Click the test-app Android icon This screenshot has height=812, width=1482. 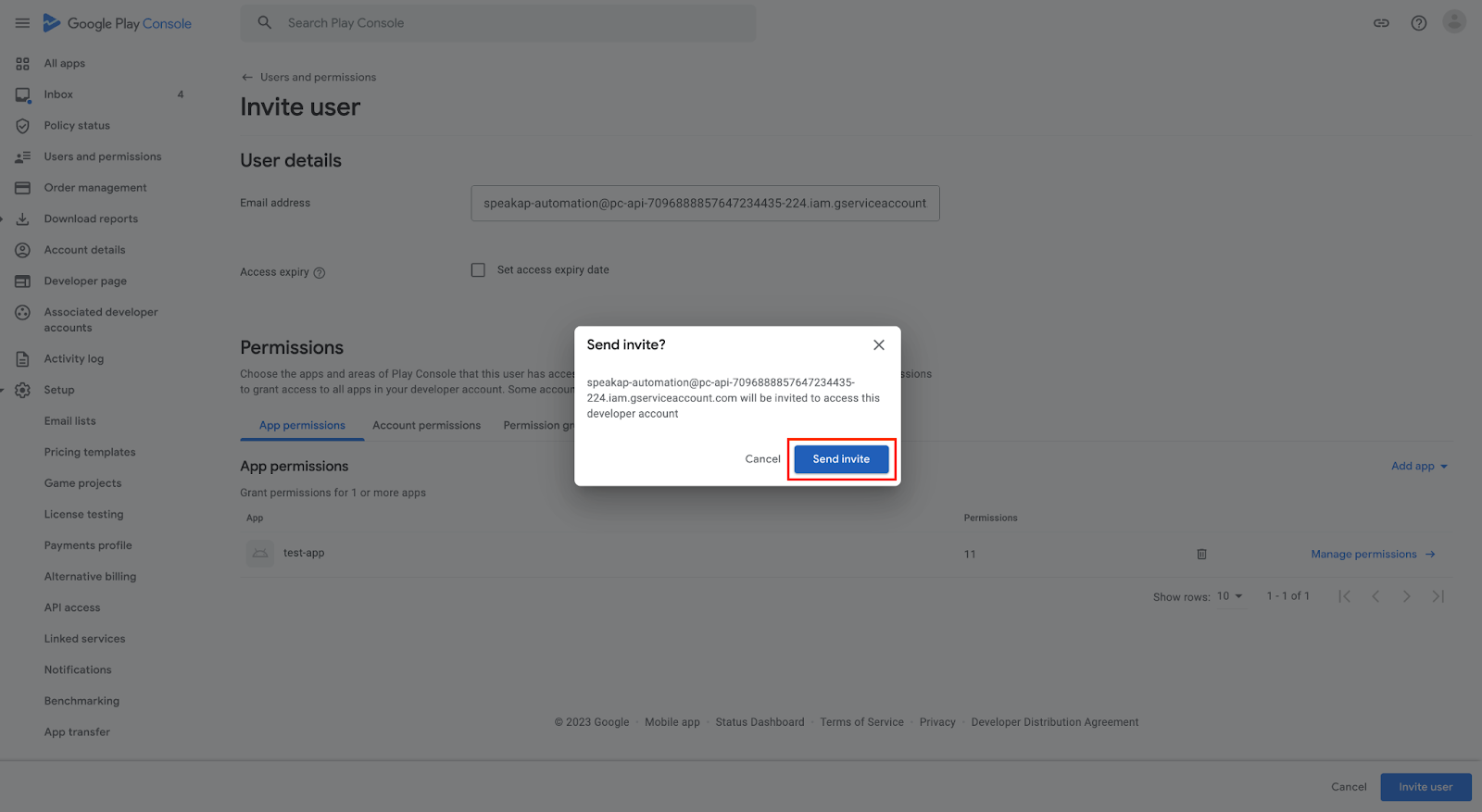[x=260, y=554]
